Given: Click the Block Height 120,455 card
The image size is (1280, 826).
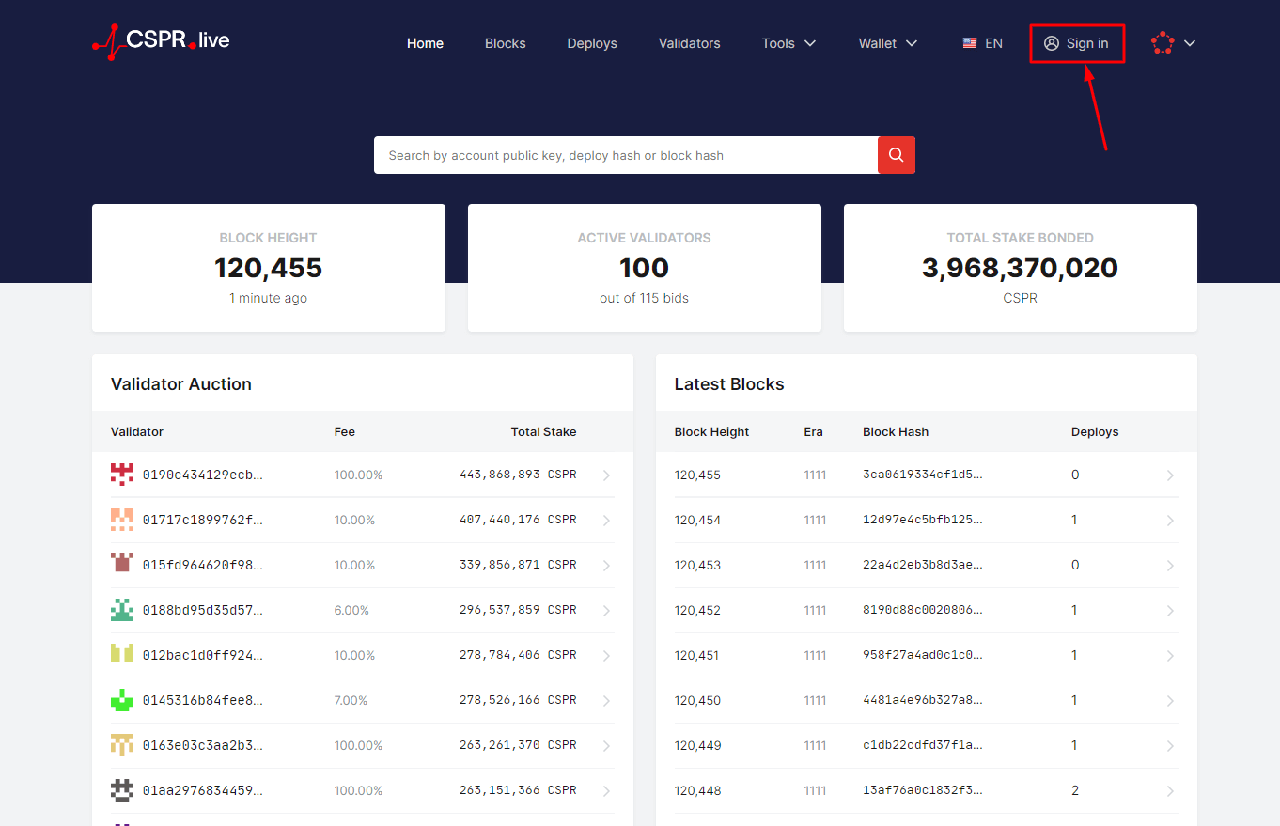Looking at the screenshot, I should click(268, 268).
